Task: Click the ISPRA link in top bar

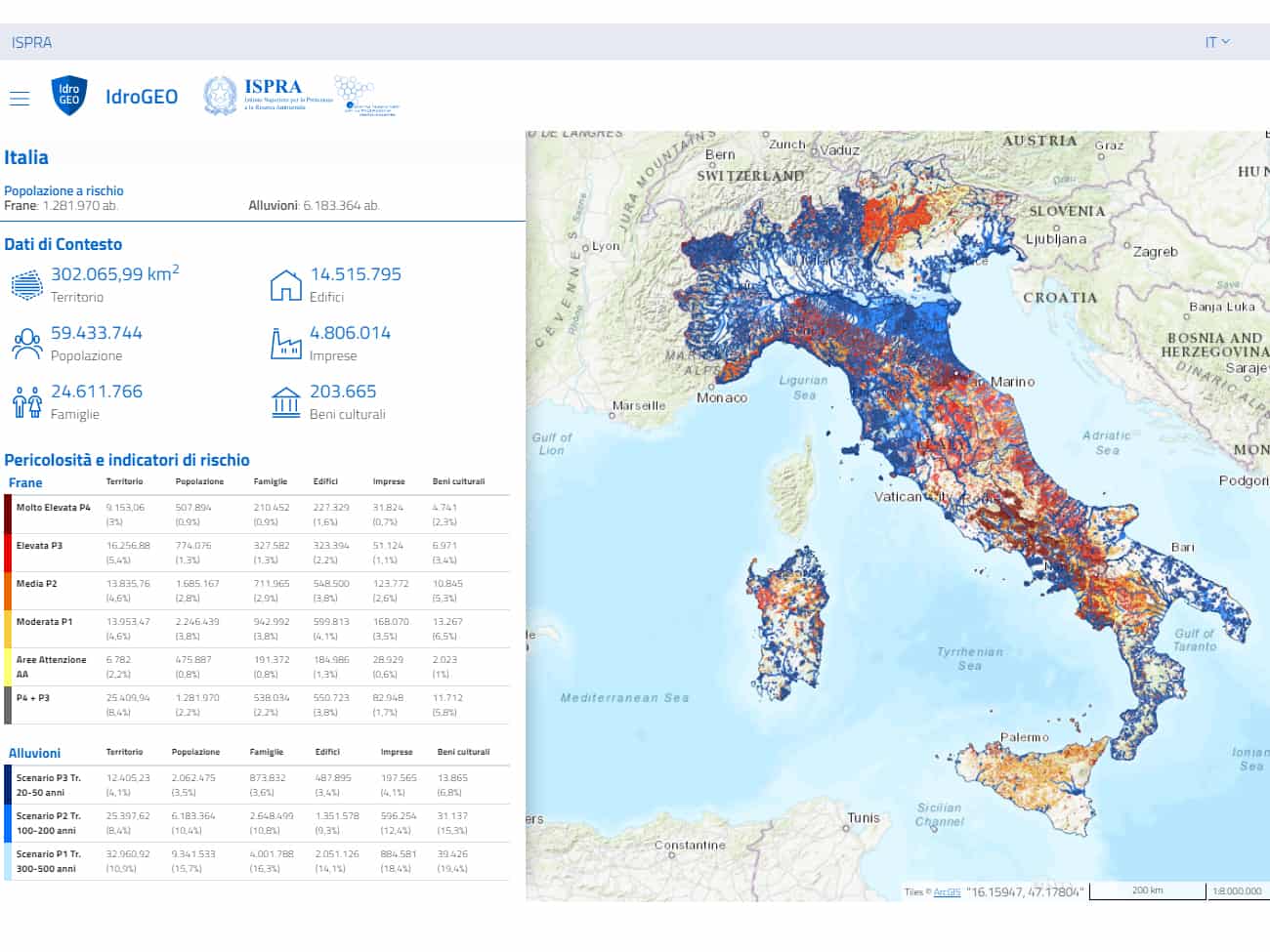Action: (x=32, y=43)
